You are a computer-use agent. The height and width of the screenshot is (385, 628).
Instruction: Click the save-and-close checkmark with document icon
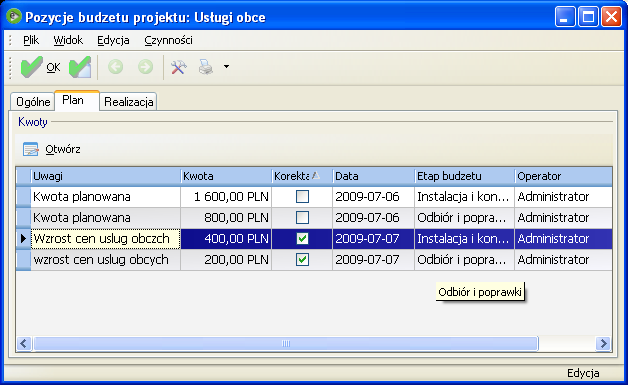pyautogui.click(x=80, y=67)
